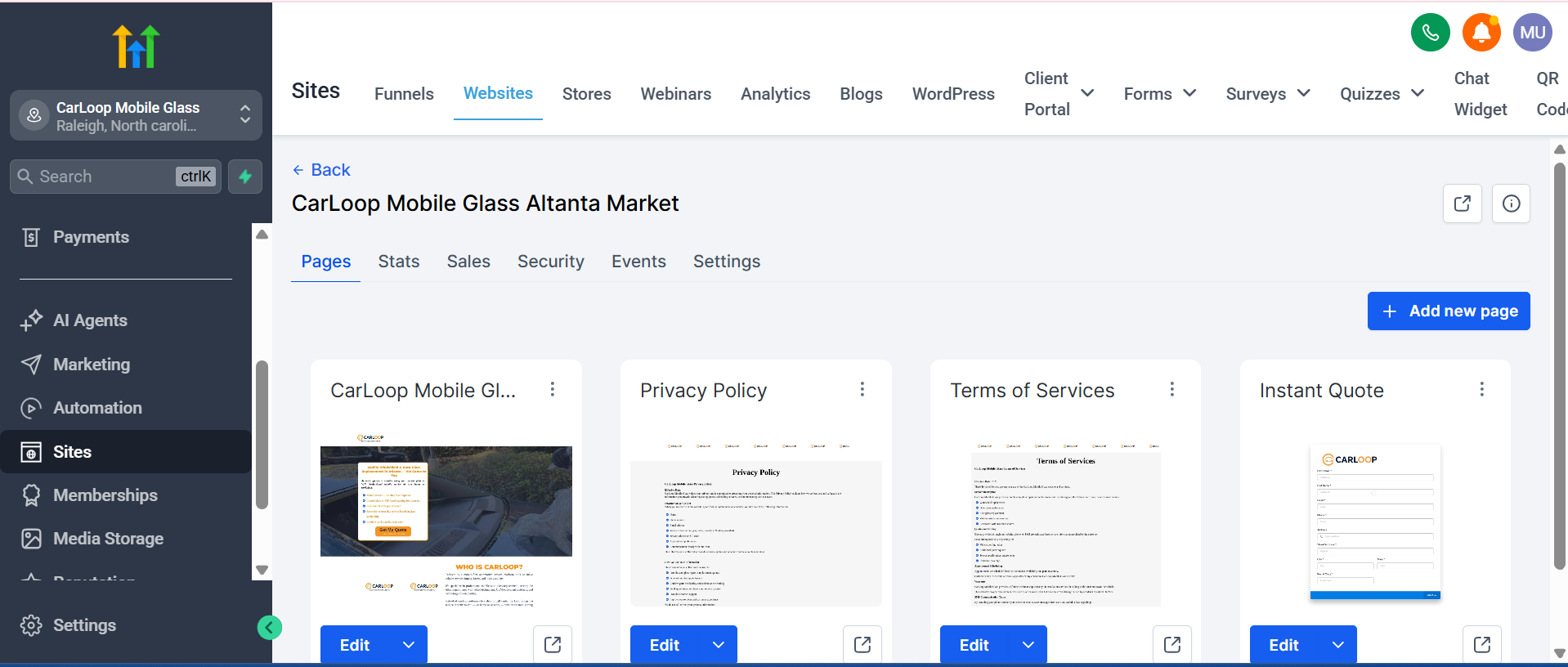
Task: Click the Payments sidebar icon
Action: [x=31, y=237]
